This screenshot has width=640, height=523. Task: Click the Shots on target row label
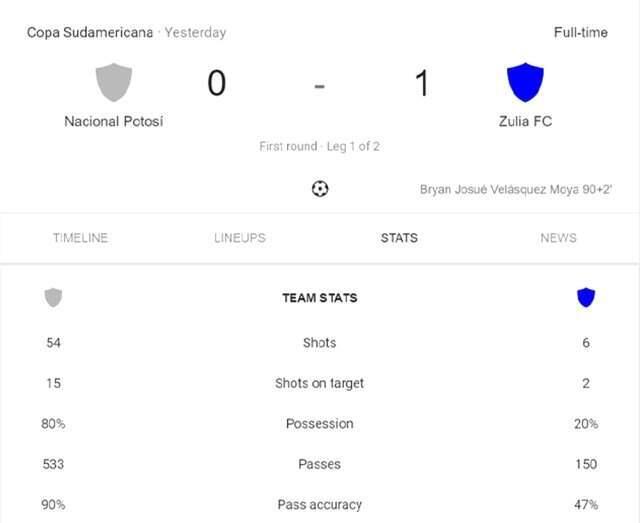(x=320, y=383)
